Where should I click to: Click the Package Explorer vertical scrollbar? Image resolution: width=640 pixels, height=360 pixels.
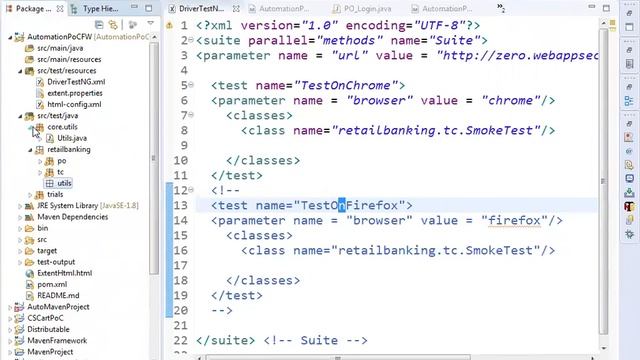[x=153, y=158]
